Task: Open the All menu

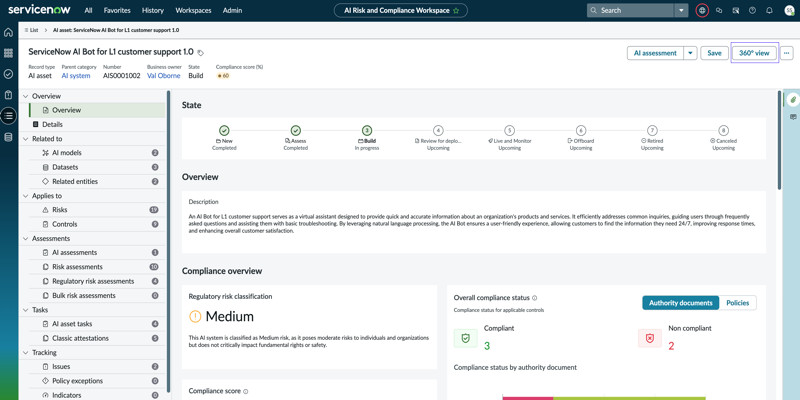Action: point(89,10)
